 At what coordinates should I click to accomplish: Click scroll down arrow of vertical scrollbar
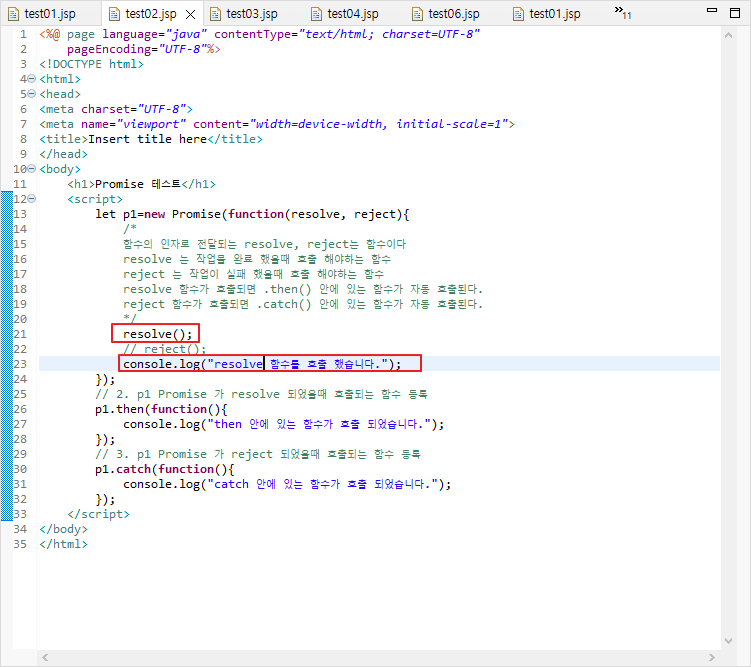[728, 641]
